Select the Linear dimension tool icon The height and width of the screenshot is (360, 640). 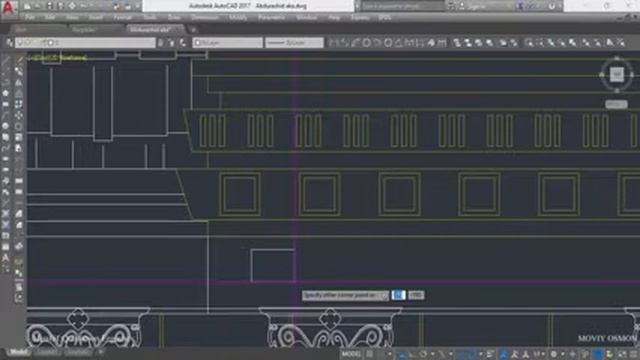point(333,42)
